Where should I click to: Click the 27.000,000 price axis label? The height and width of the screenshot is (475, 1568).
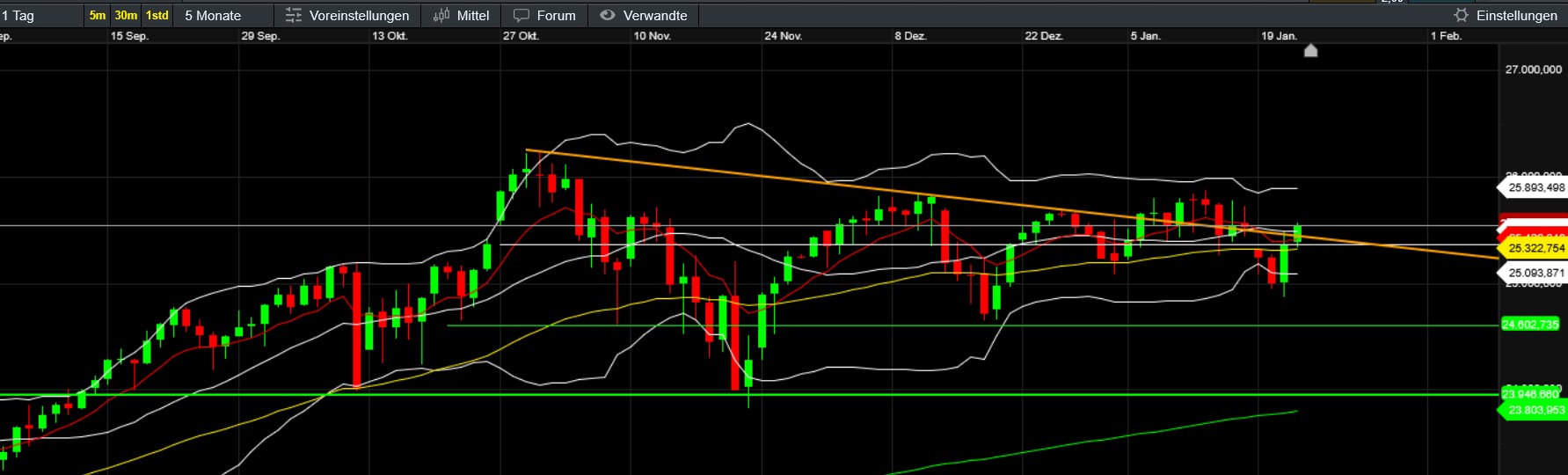(1533, 69)
